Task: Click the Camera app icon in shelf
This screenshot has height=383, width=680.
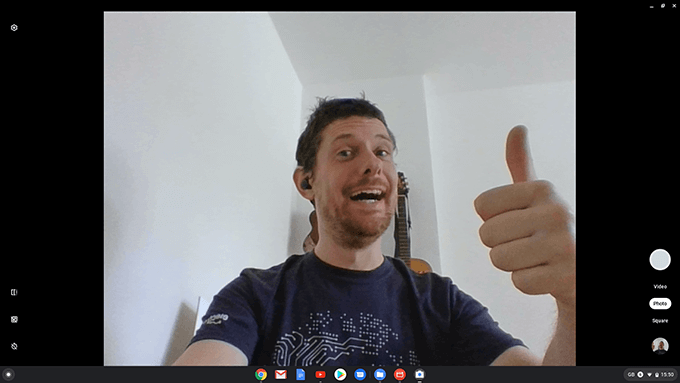Action: tap(419, 374)
